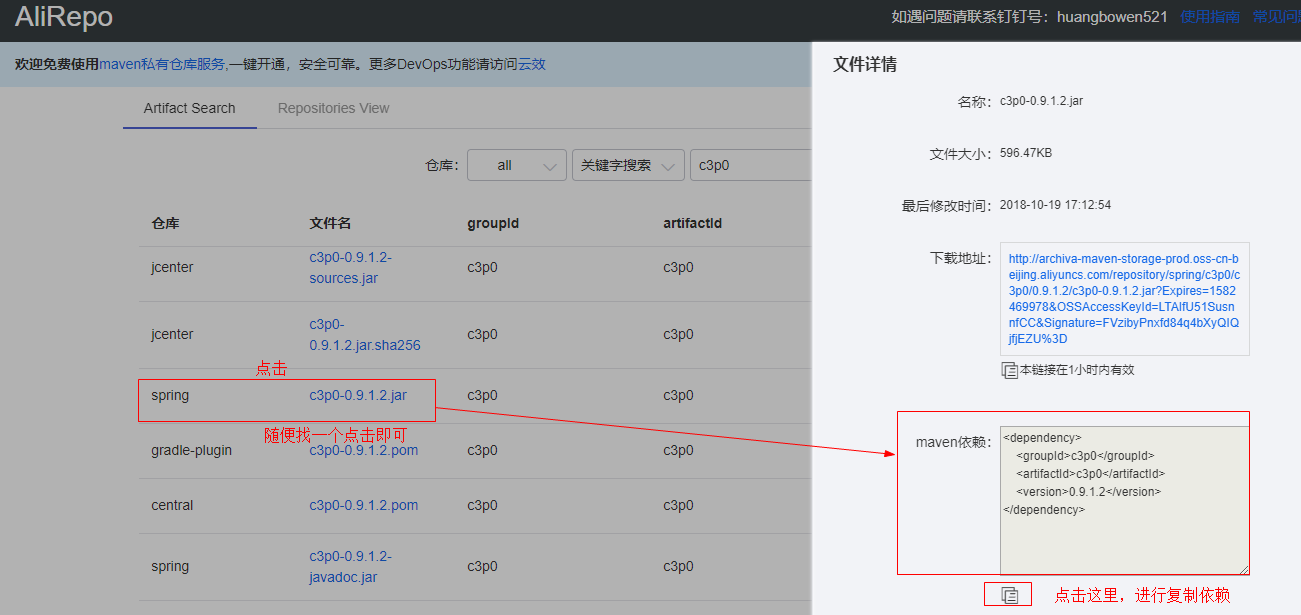Click the copy icon beside the link-validity note
1301x615 pixels.
click(1009, 370)
